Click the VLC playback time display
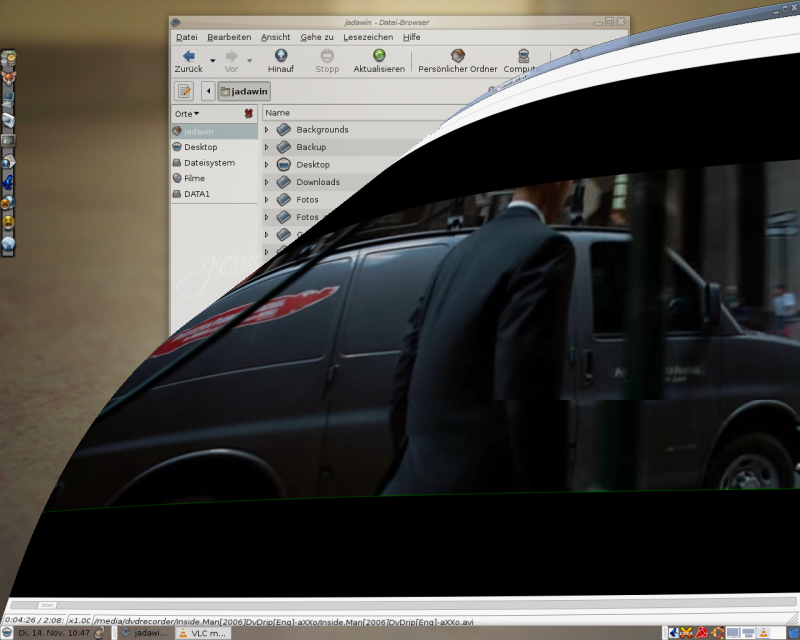The width and height of the screenshot is (800, 640). tap(34, 620)
